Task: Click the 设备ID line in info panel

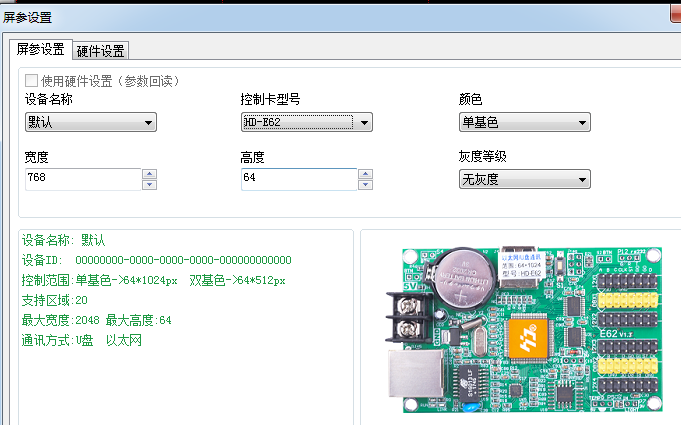Action: pyautogui.click(x=156, y=260)
